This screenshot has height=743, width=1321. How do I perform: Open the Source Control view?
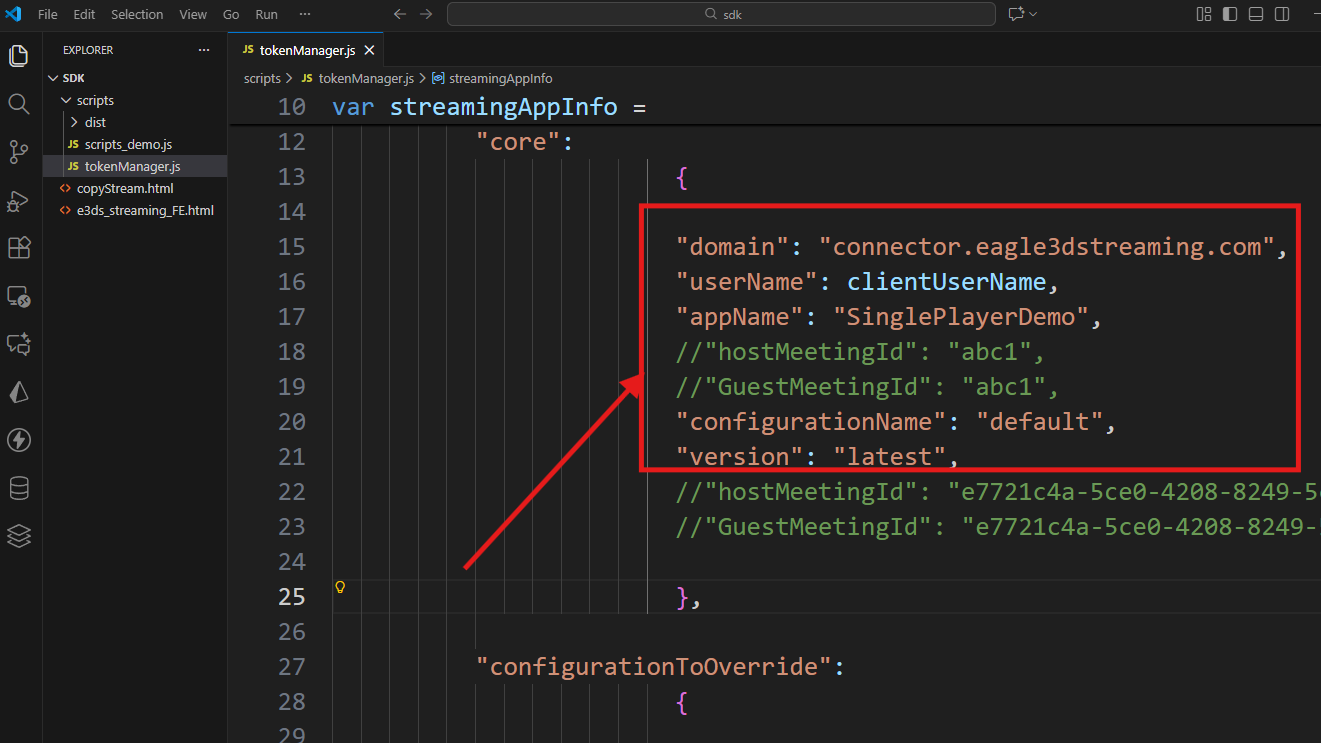tap(18, 152)
